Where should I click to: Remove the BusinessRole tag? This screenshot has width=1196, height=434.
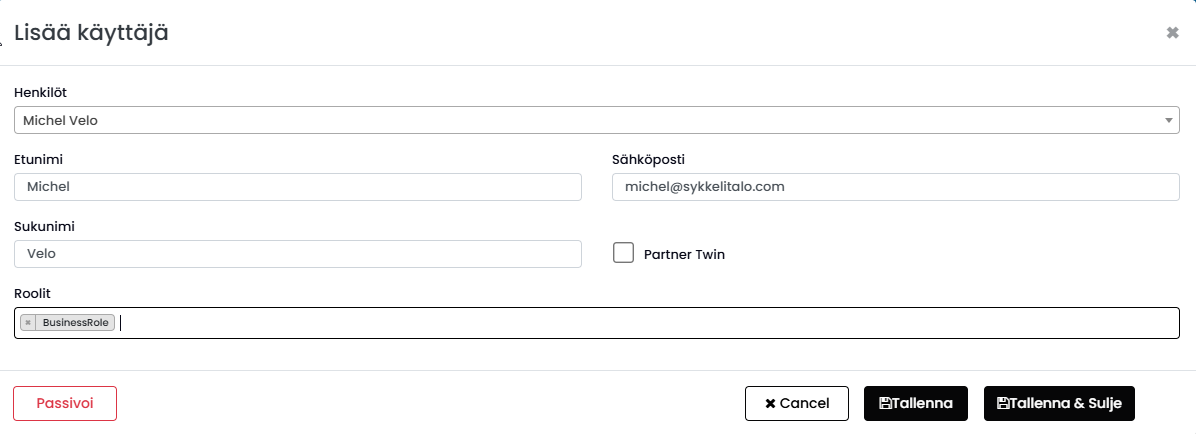[x=28, y=323]
